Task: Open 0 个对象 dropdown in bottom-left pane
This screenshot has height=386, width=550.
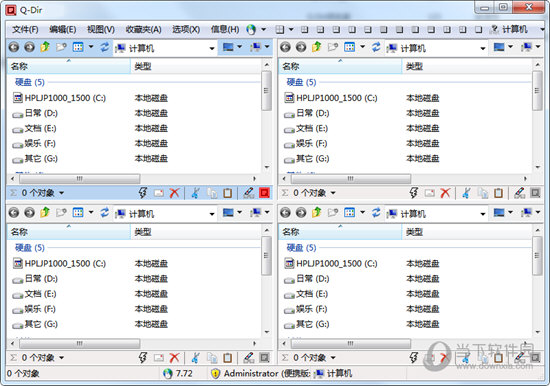Action: click(x=62, y=358)
